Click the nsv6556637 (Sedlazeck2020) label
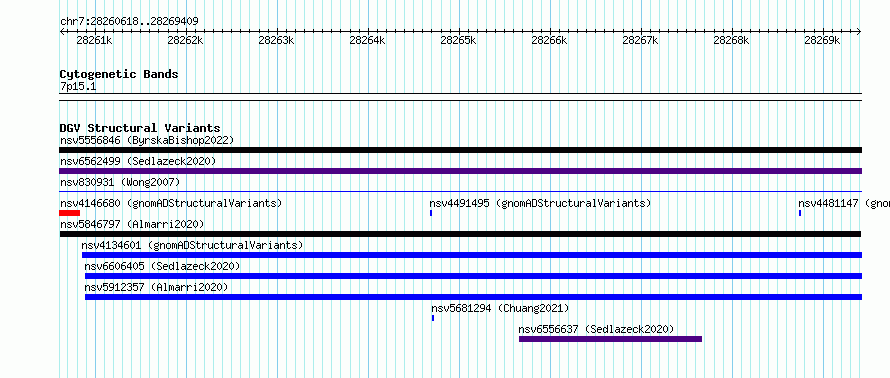This screenshot has height=378, width=890. (596, 329)
